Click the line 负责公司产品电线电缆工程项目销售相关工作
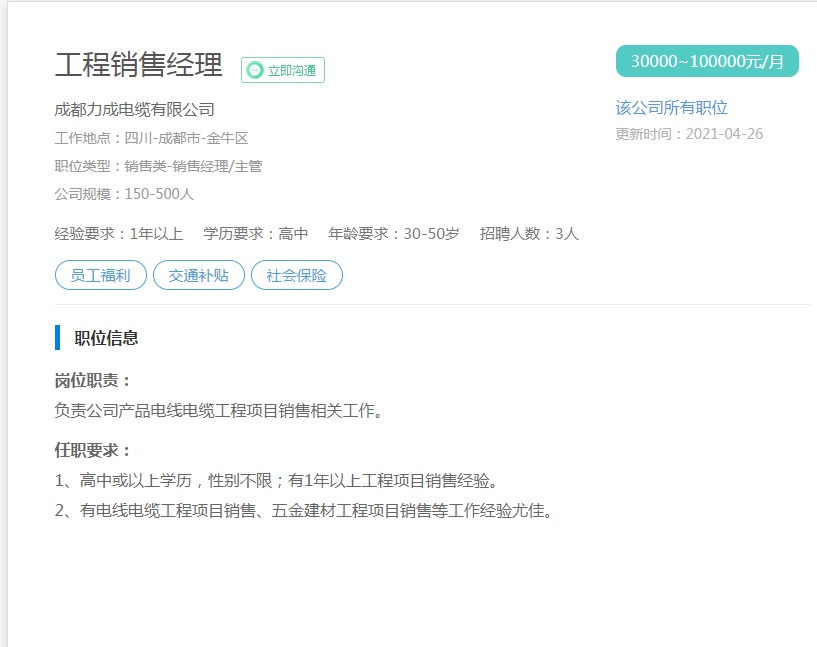The height and width of the screenshot is (647, 817). (x=219, y=410)
